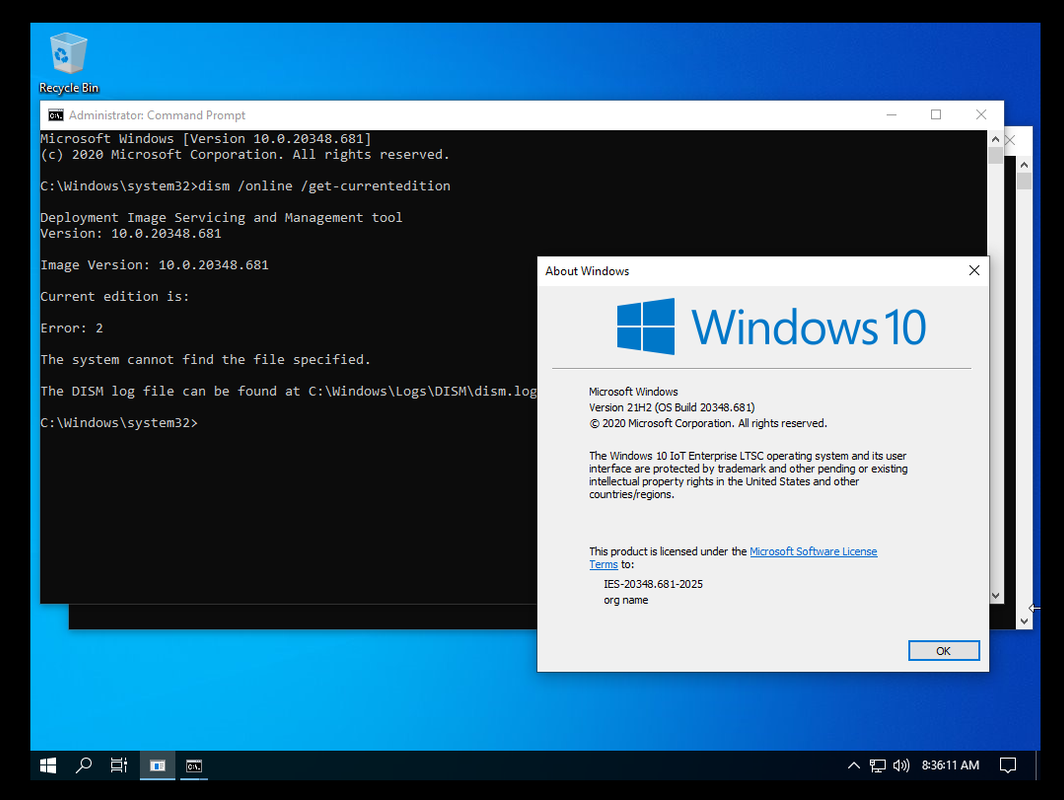The image size is (1064, 800).
Task: Show hidden system tray icons
Action: [x=854, y=765]
